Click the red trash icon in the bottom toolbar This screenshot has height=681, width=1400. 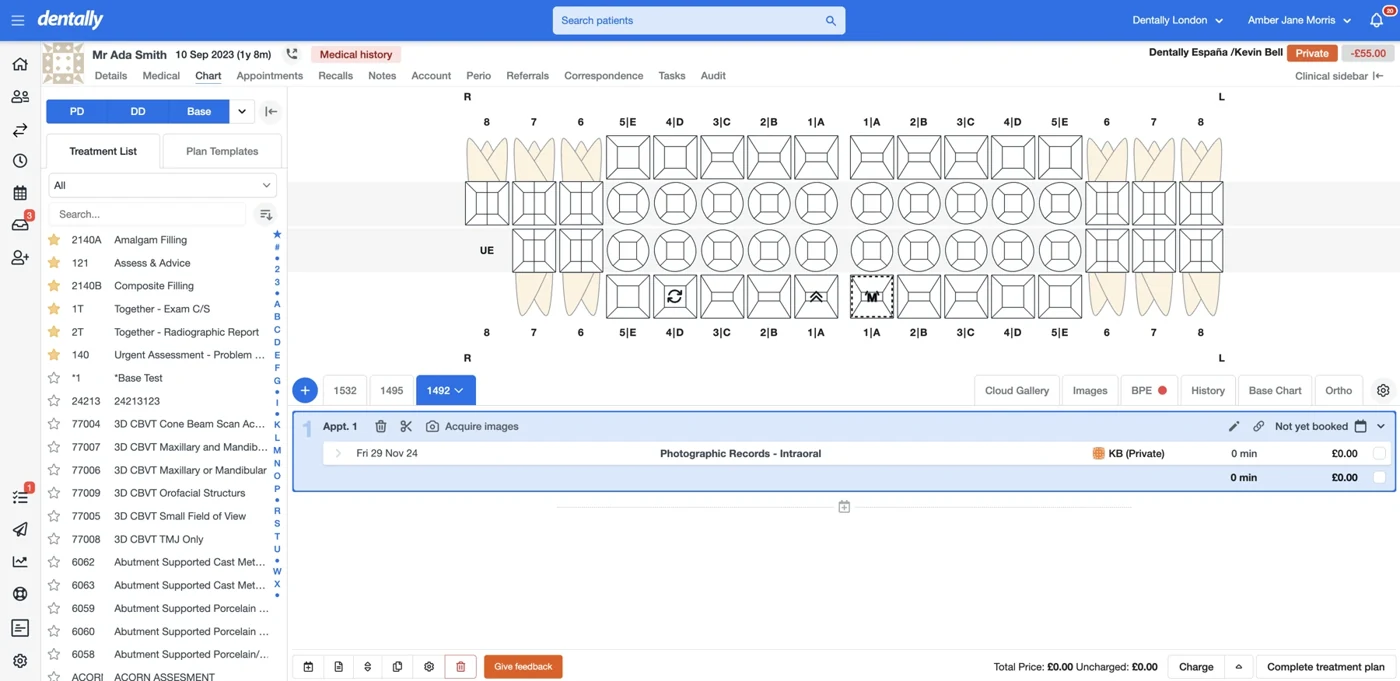coord(461,667)
